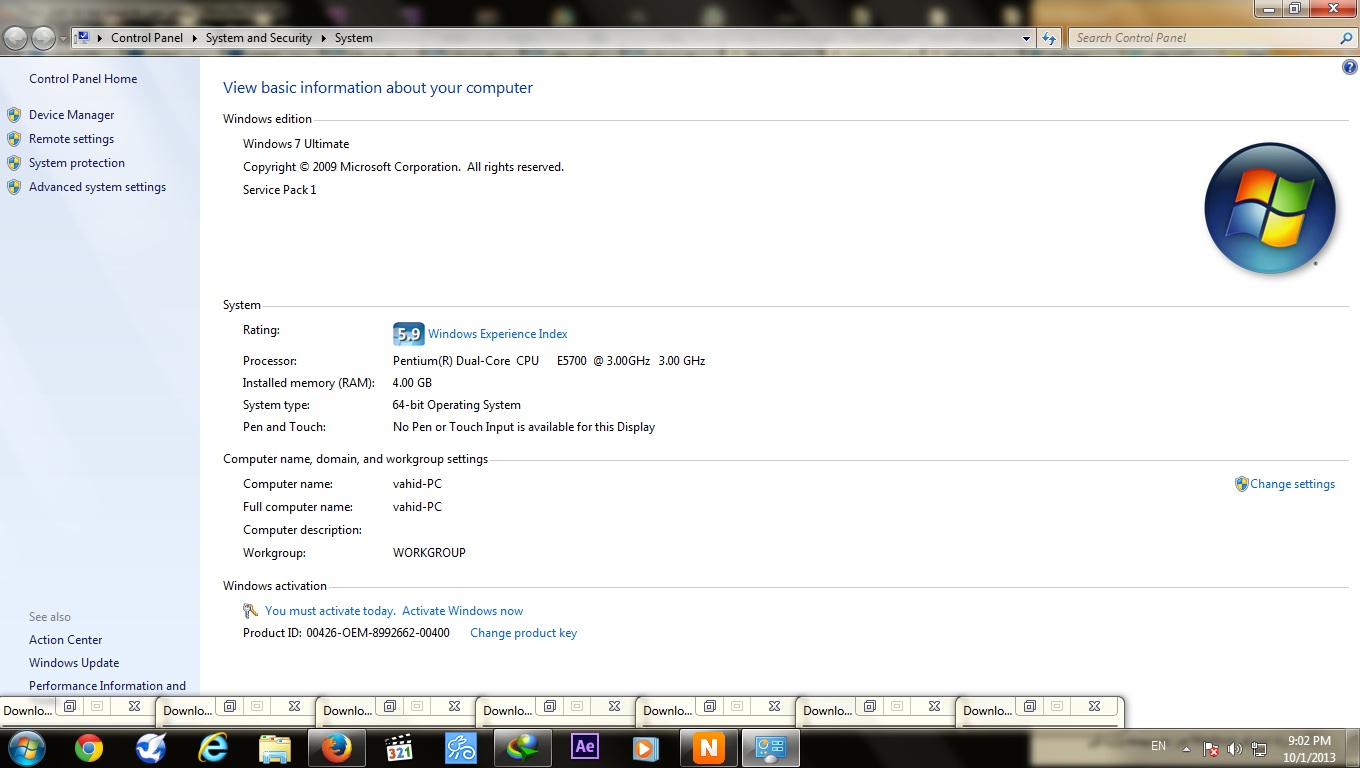Launch Internet Explorer from the taskbar

[x=213, y=748]
